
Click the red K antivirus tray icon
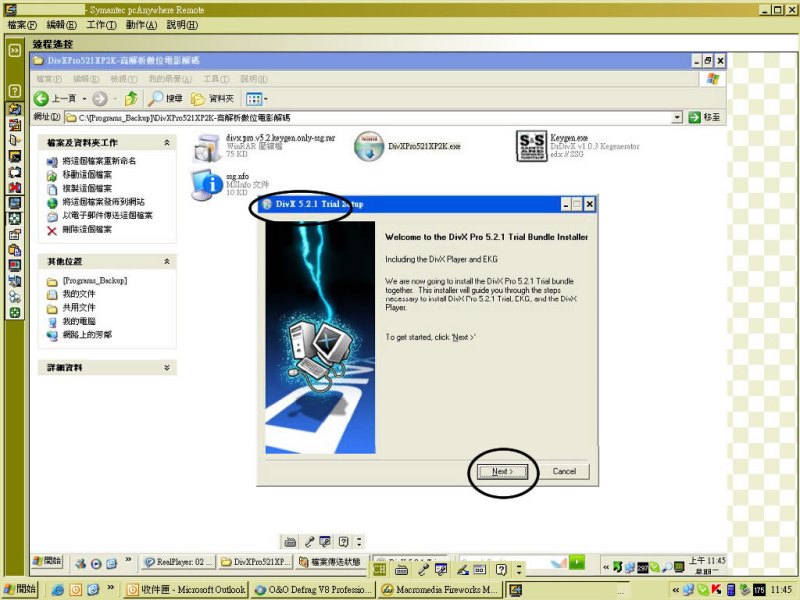[x=717, y=590]
